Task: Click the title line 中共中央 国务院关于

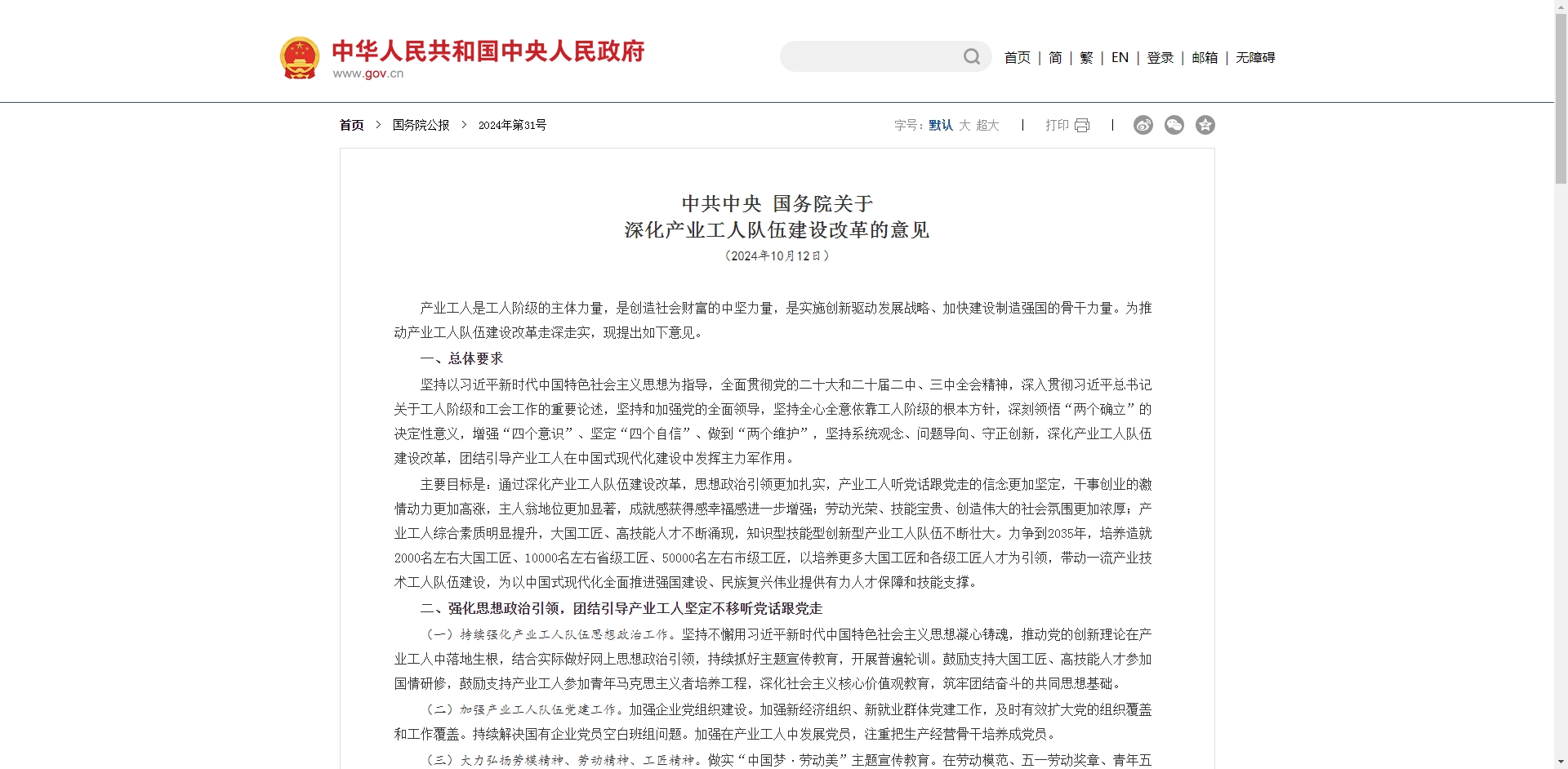Action: tap(777, 203)
